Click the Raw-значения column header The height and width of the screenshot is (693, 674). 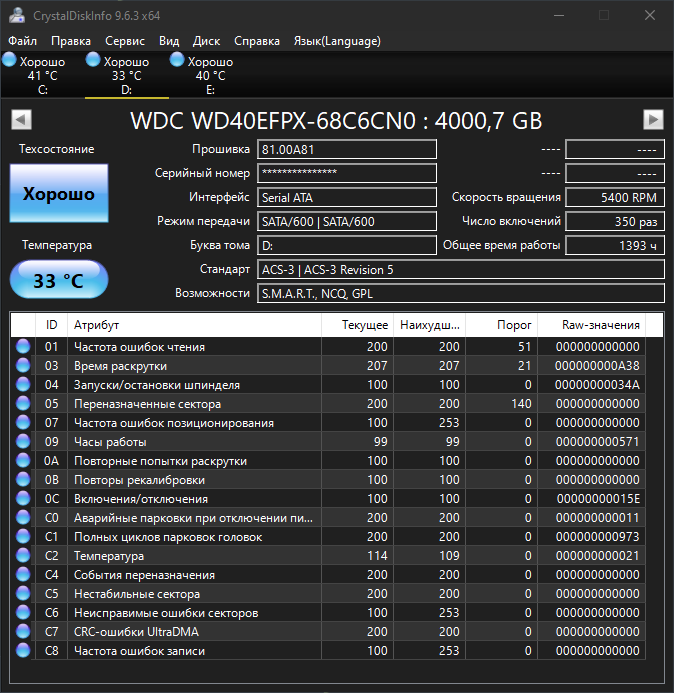[x=592, y=325]
